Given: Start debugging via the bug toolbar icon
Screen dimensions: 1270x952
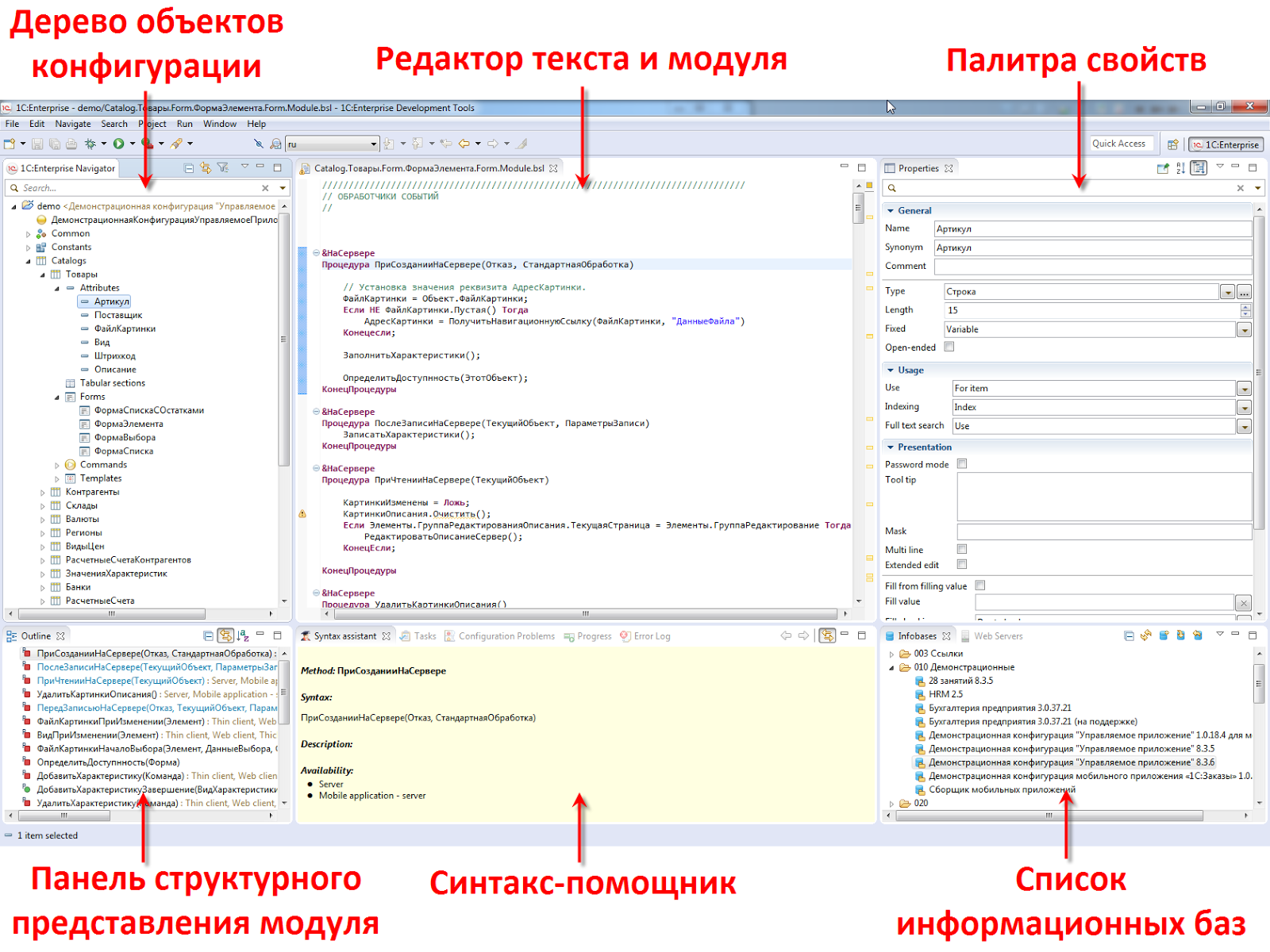Looking at the screenshot, I should [90, 143].
